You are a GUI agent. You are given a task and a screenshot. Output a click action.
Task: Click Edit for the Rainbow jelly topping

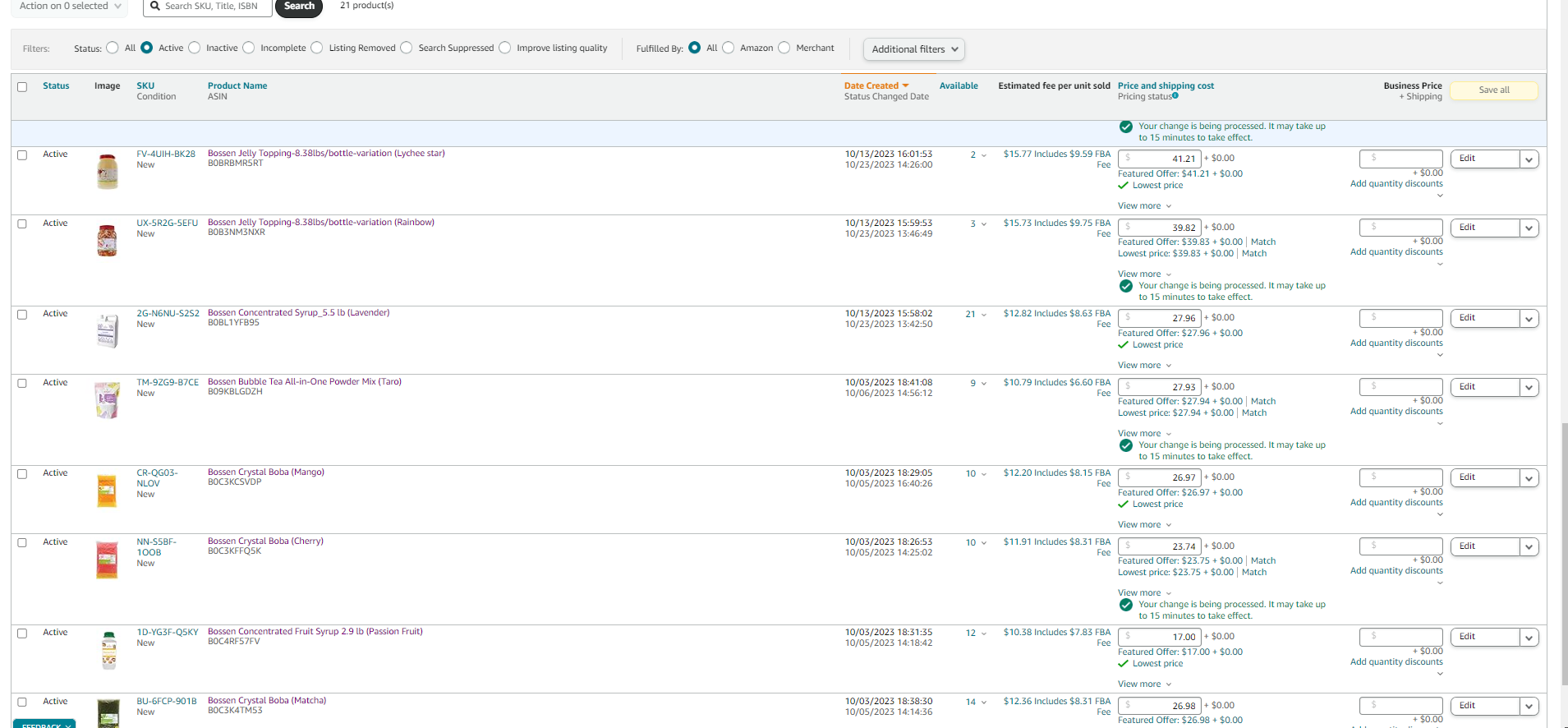[x=1485, y=228]
